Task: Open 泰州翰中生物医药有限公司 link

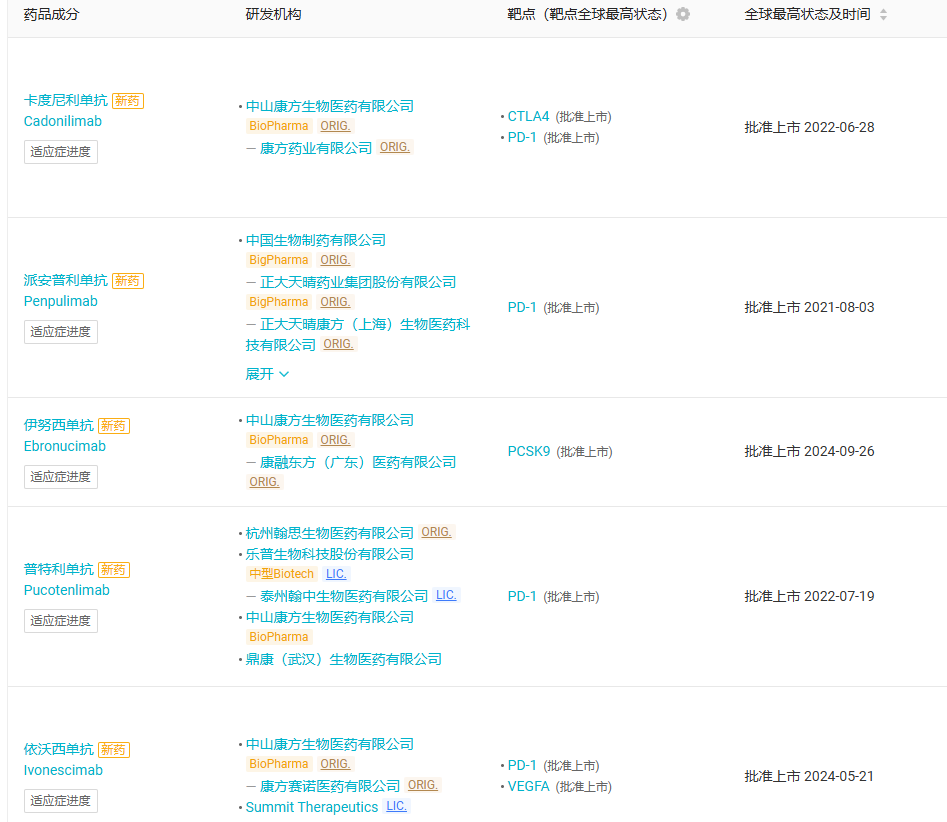Action: coord(344,596)
